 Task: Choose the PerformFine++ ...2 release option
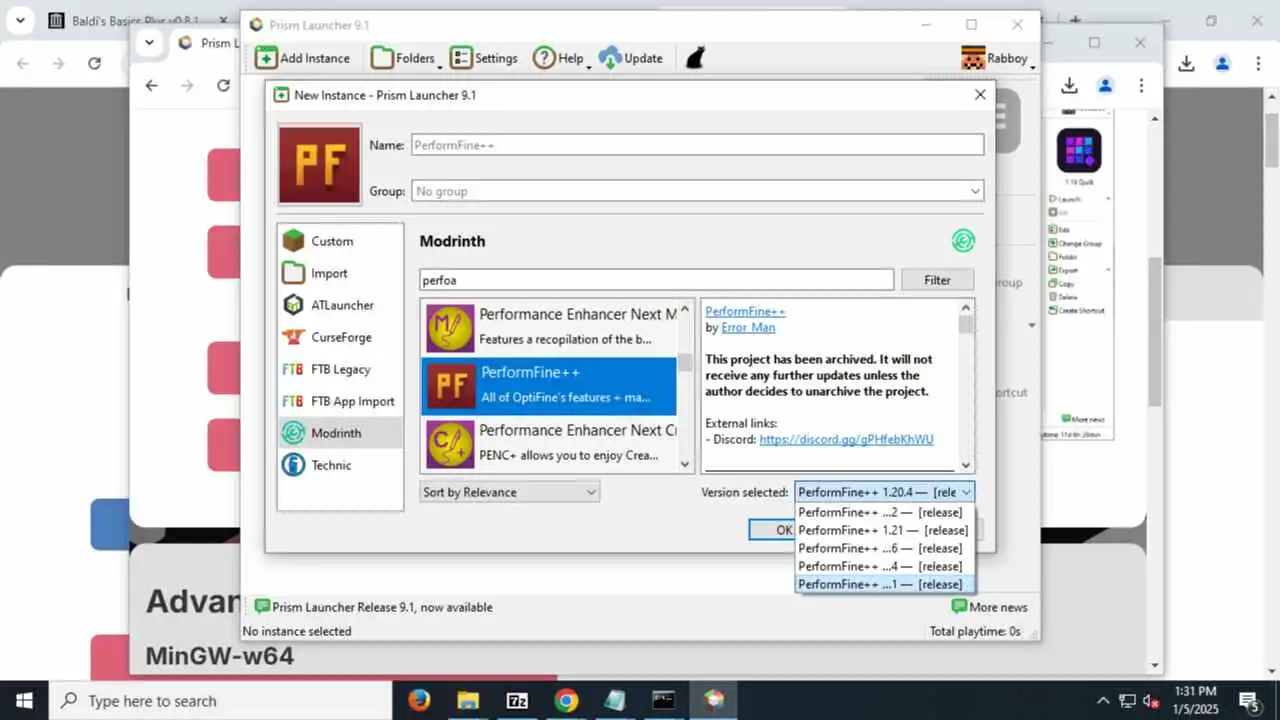(x=884, y=512)
